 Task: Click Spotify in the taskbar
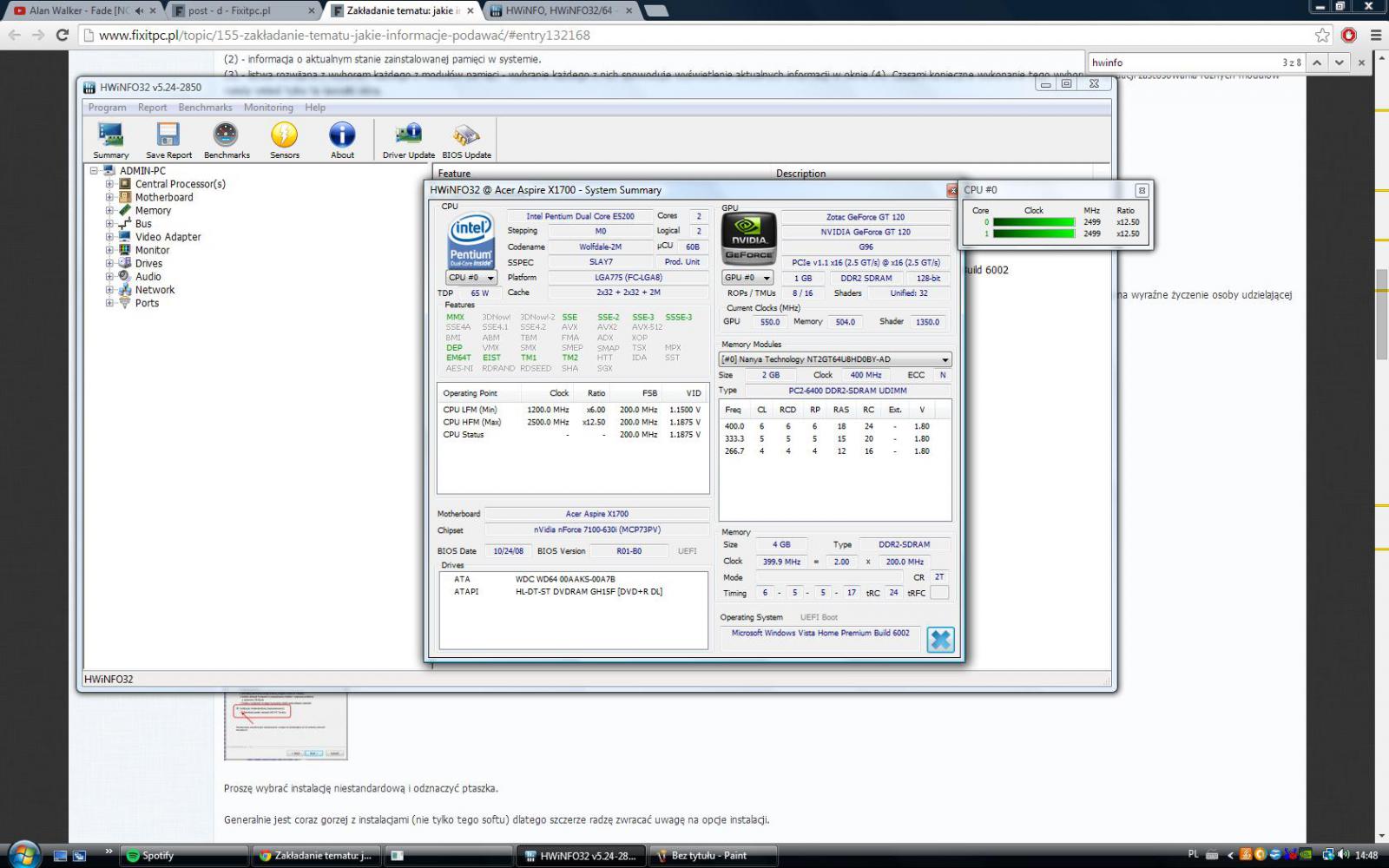tap(186, 855)
